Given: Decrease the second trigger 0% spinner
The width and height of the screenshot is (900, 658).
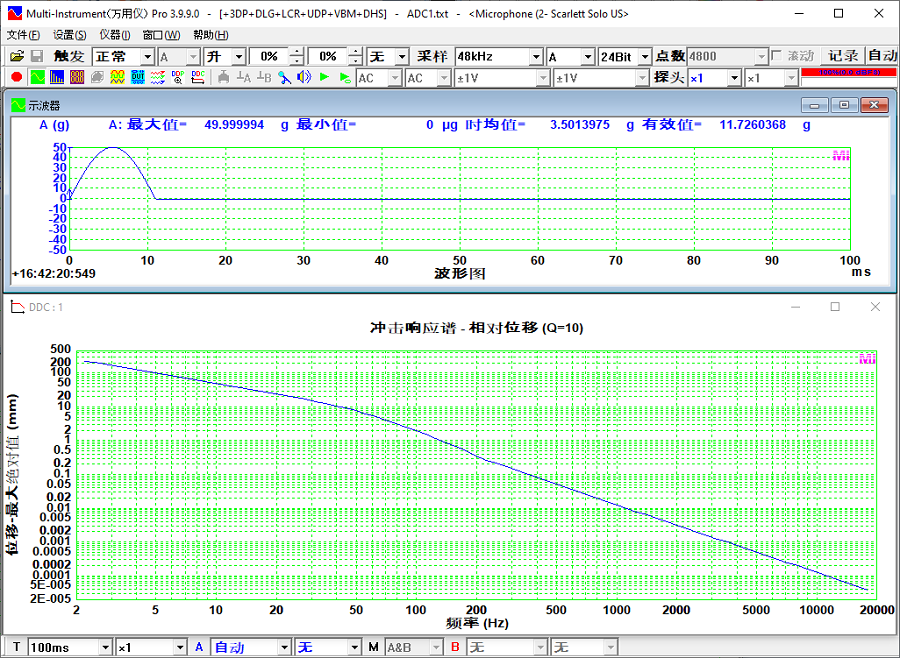Looking at the screenshot, I should [x=355, y=60].
